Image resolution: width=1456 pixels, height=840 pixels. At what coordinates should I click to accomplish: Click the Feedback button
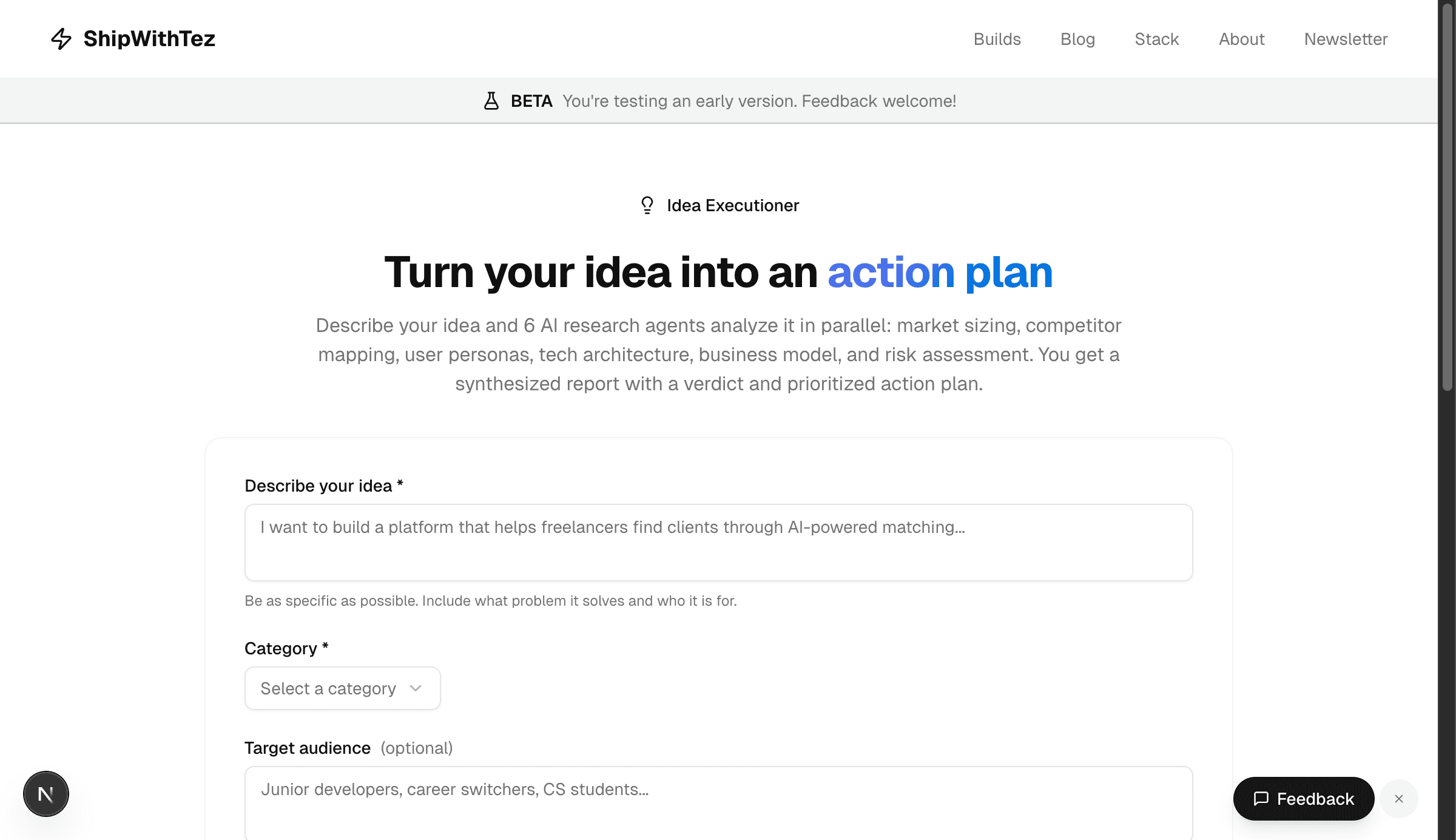(x=1303, y=799)
